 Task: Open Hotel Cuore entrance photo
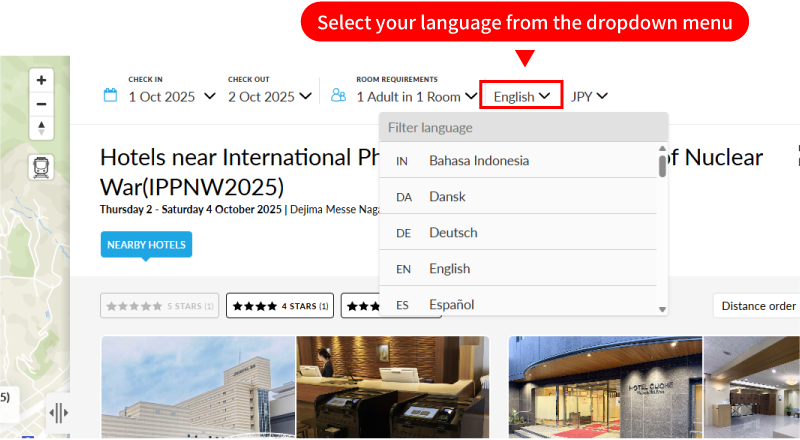coord(606,387)
